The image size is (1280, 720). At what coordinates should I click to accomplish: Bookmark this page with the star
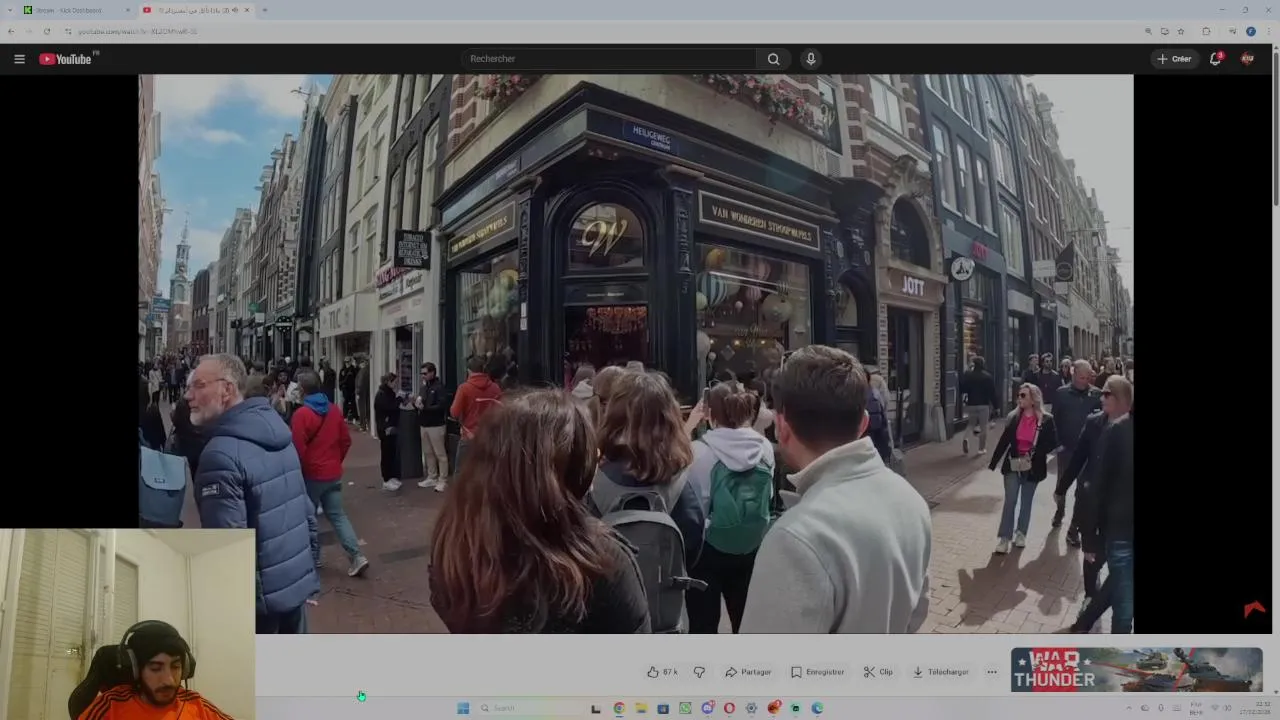[1181, 31]
